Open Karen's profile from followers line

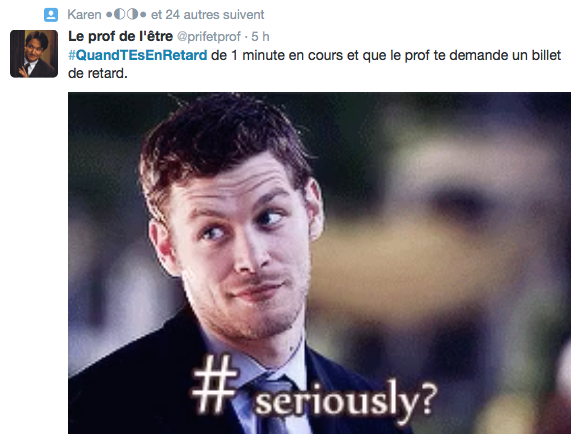click(x=84, y=15)
